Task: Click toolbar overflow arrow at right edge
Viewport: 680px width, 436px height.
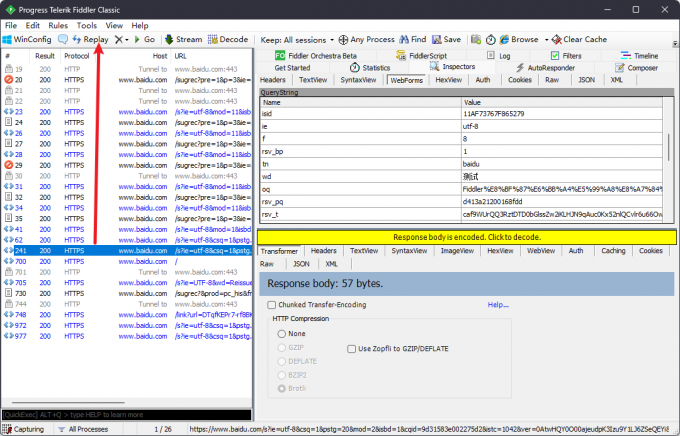Action: click(x=675, y=43)
